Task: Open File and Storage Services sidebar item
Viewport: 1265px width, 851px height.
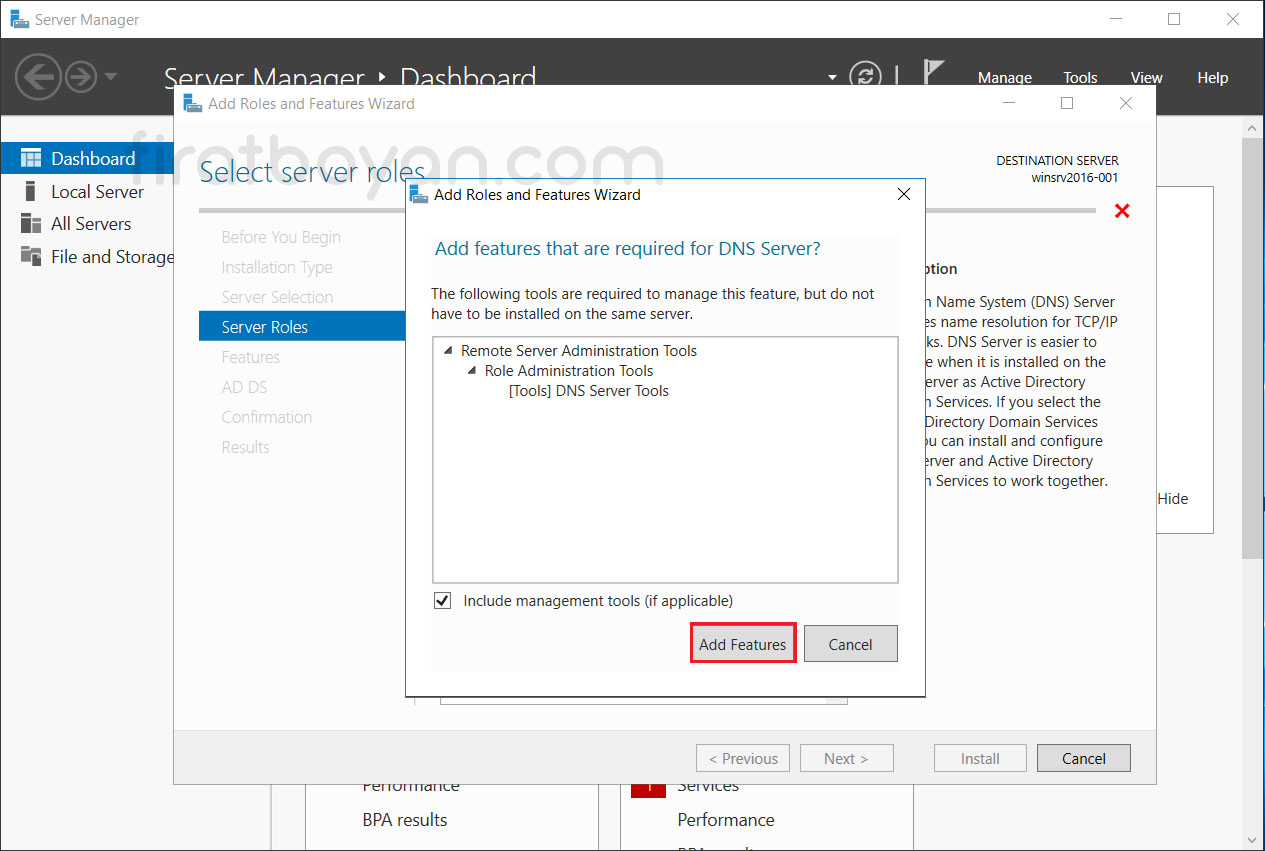Action: (112, 257)
